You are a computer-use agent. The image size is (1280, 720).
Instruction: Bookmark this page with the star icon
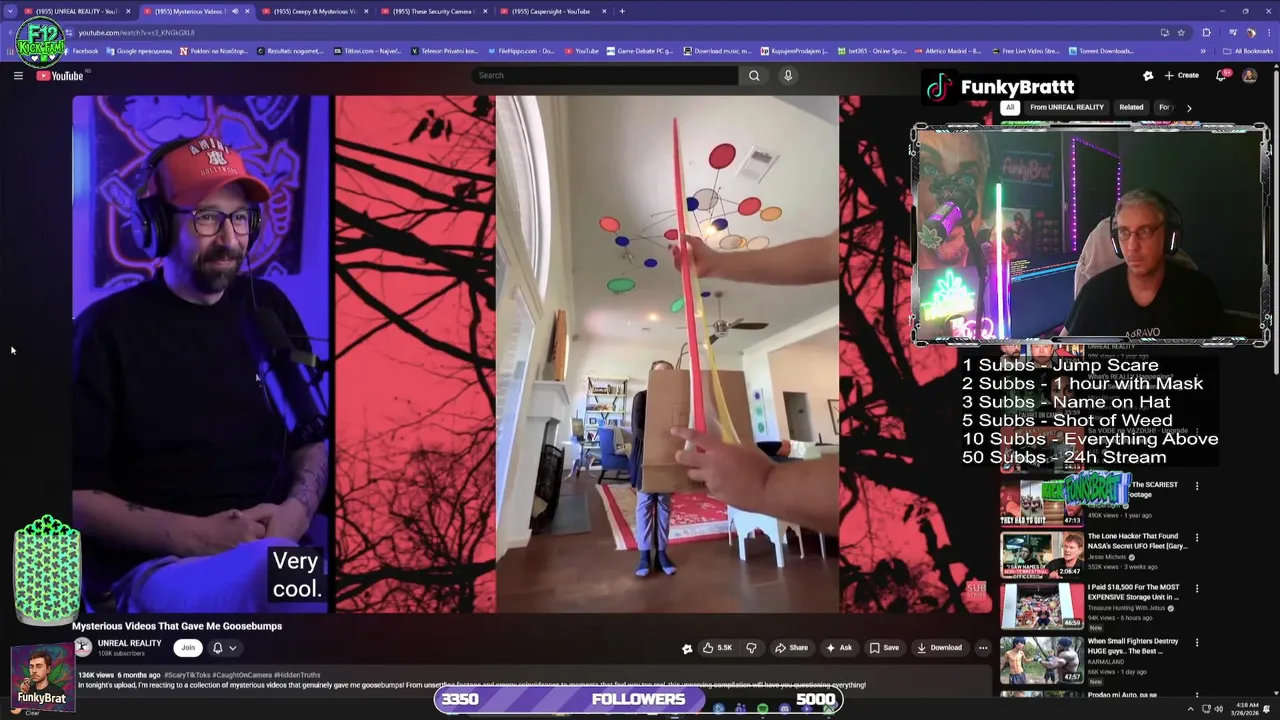pos(1181,32)
